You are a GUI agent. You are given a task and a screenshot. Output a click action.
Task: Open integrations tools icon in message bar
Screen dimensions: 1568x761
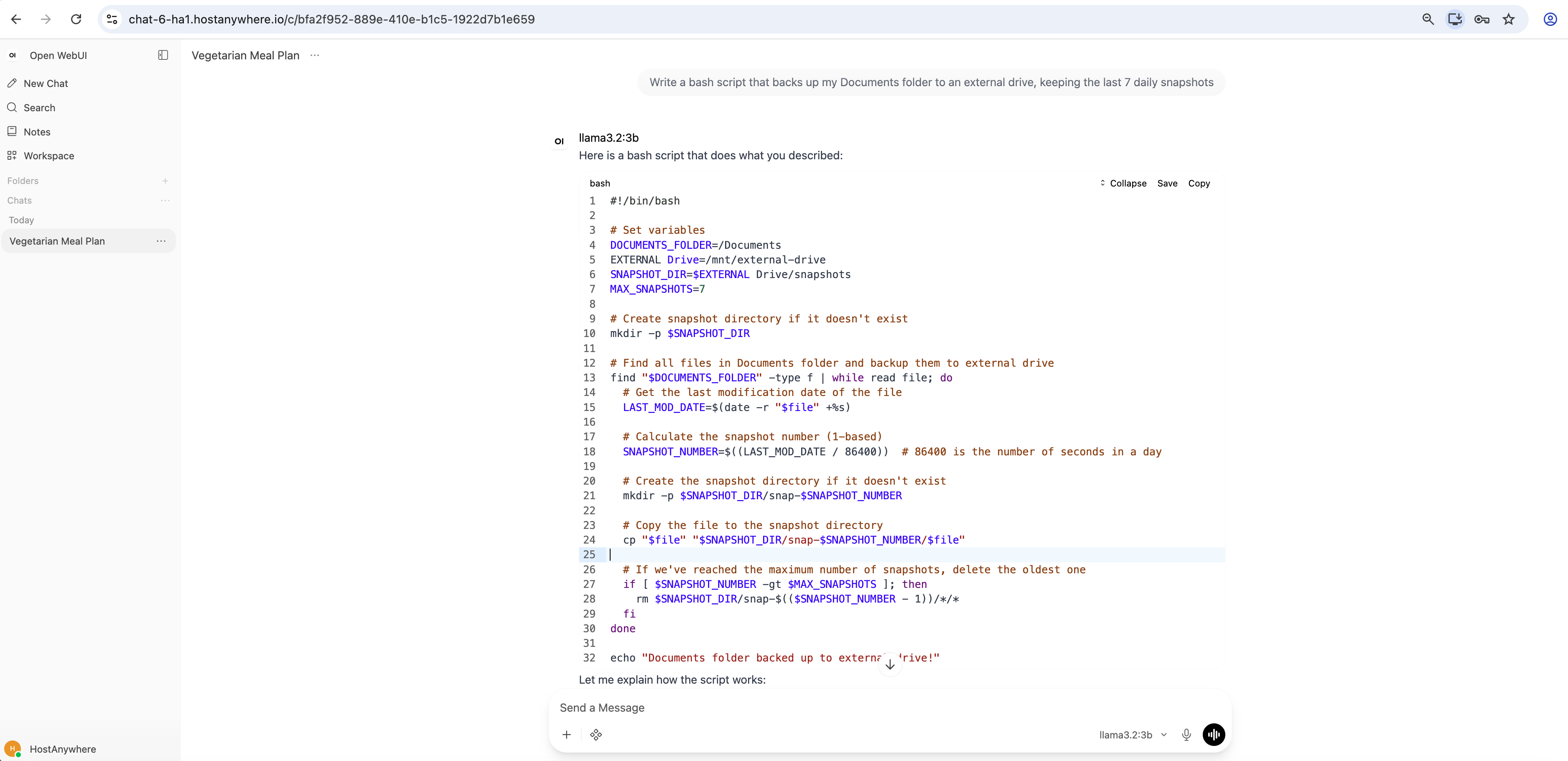596,735
